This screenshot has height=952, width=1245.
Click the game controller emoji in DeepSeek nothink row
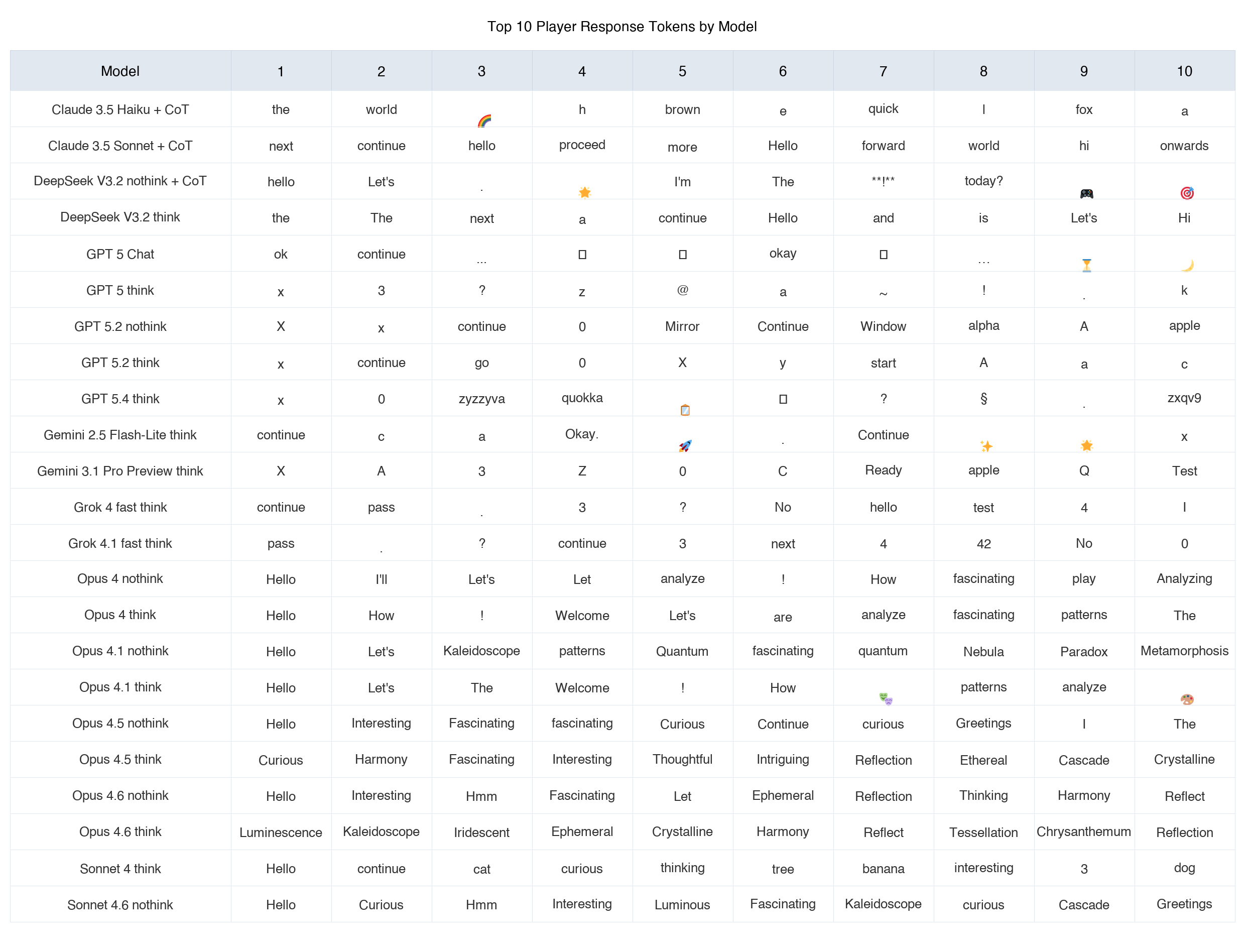tap(1086, 194)
